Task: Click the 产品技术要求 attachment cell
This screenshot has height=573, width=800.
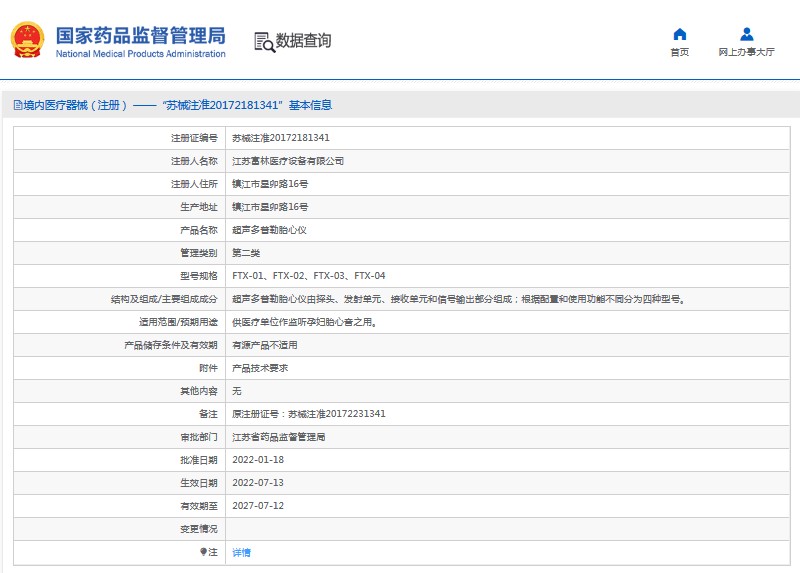Action: [x=260, y=368]
